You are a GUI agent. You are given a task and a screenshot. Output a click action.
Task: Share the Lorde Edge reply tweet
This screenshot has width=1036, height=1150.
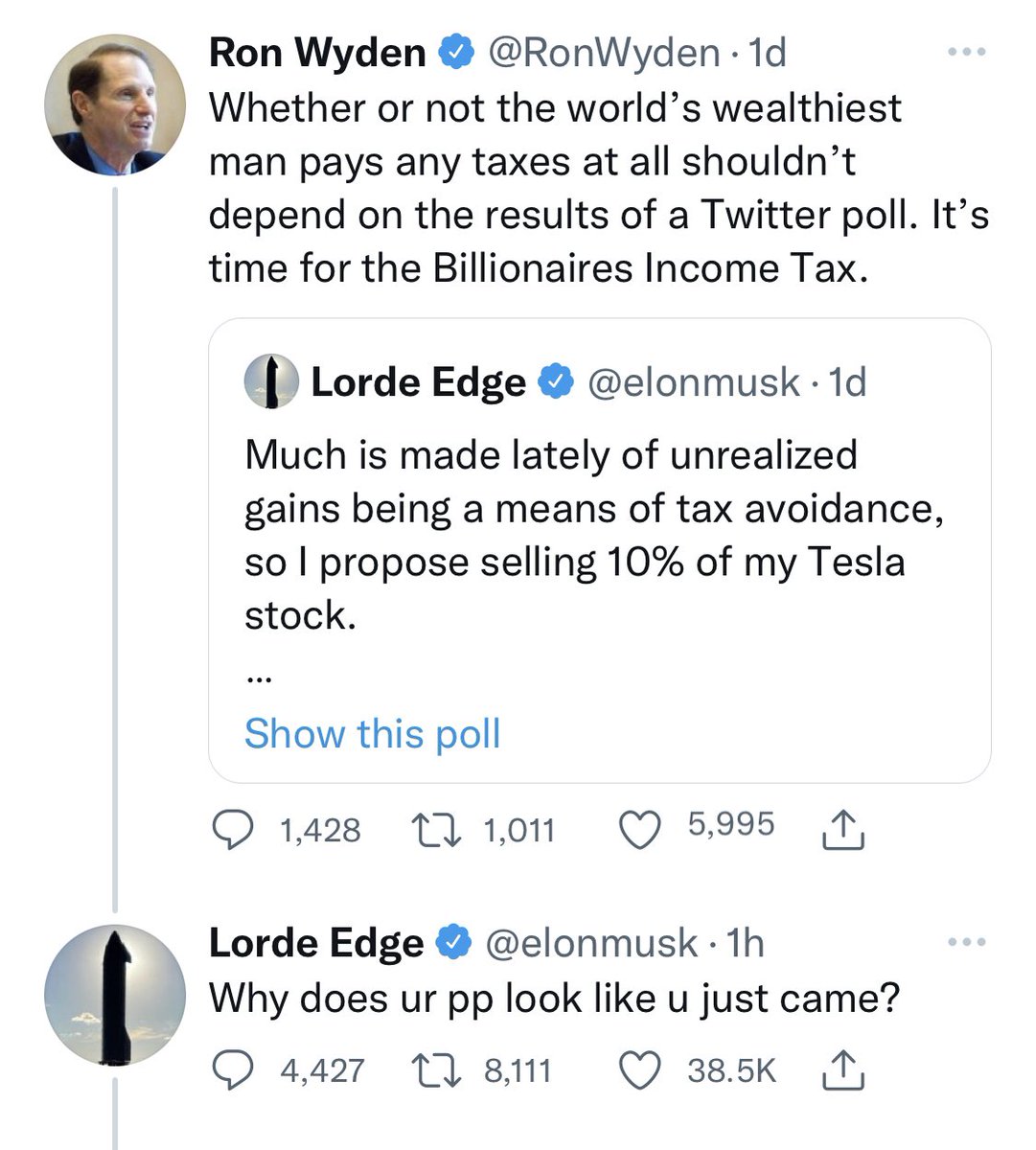pos(843,1069)
